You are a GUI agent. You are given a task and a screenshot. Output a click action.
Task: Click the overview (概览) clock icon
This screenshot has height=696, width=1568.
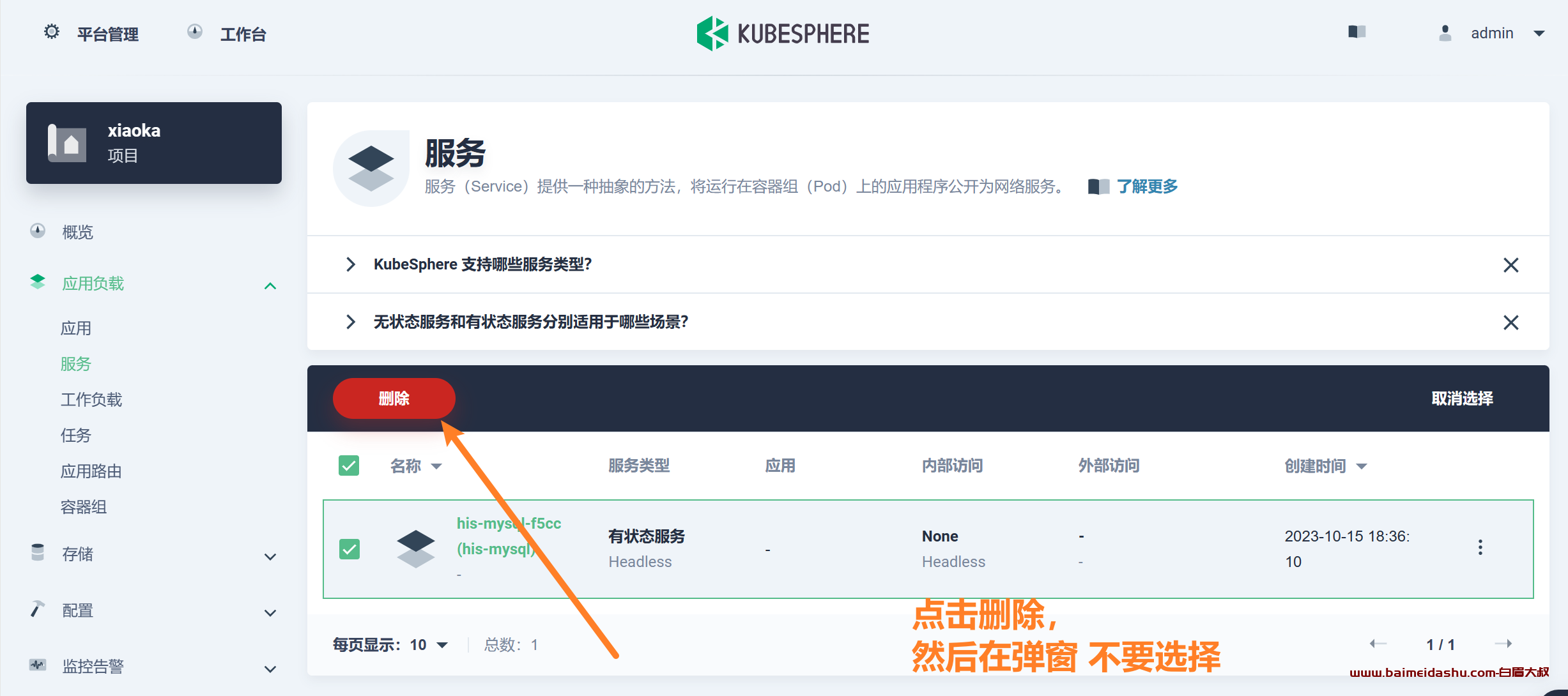38,231
